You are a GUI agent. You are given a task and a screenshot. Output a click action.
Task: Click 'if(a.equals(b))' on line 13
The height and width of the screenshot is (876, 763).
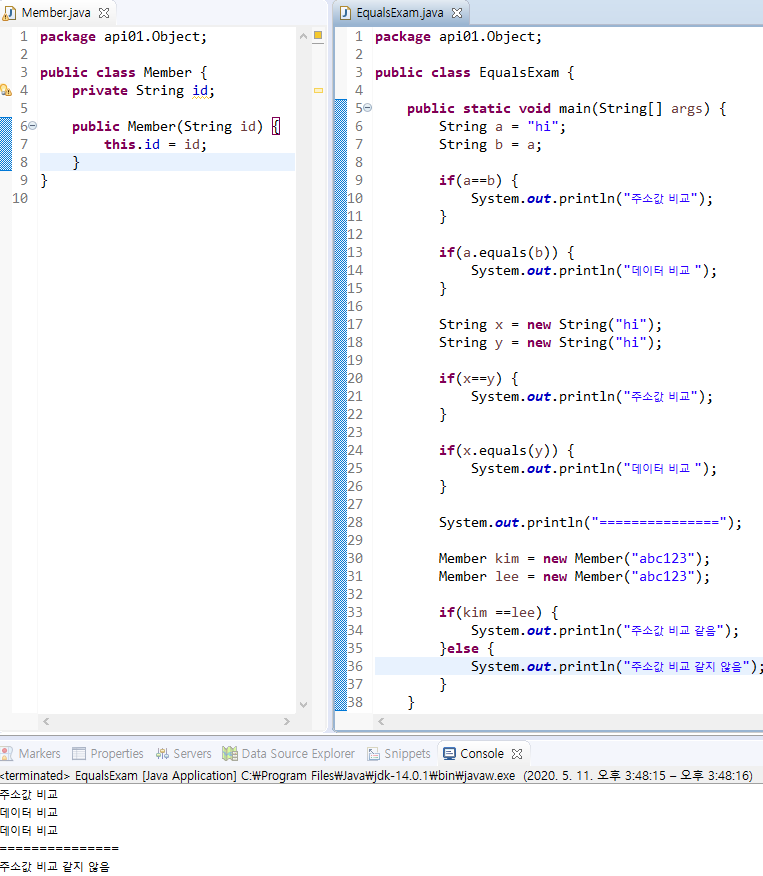pyautogui.click(x=498, y=253)
